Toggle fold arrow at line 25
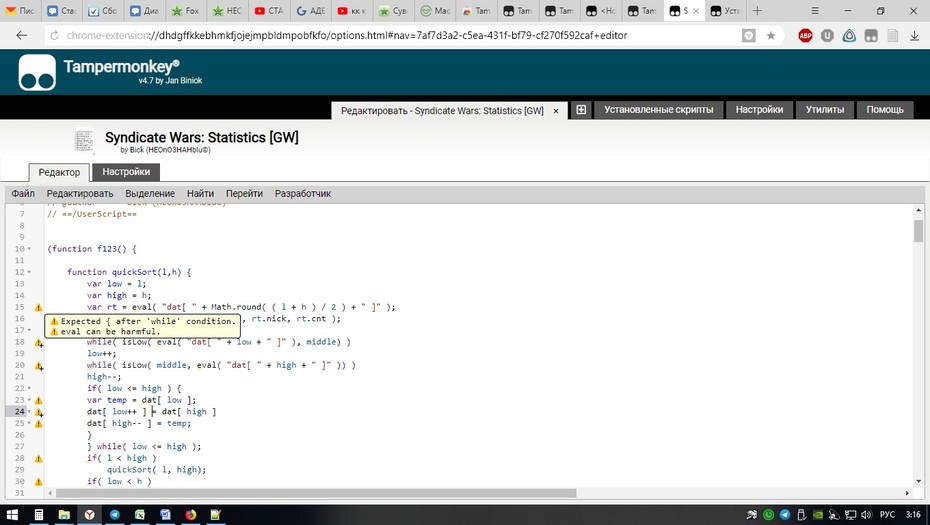Viewport: 930px width, 525px height. pyautogui.click(x=29, y=424)
